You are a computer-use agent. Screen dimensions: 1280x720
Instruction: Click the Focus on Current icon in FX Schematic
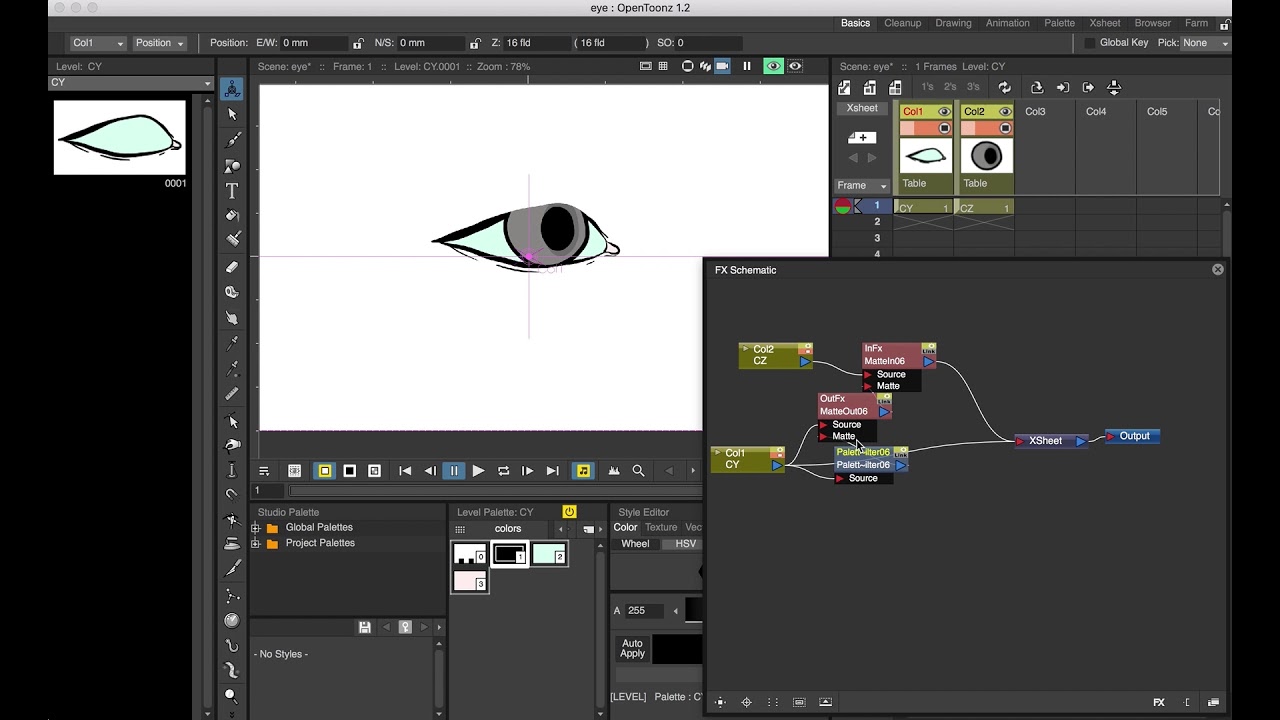tap(746, 702)
